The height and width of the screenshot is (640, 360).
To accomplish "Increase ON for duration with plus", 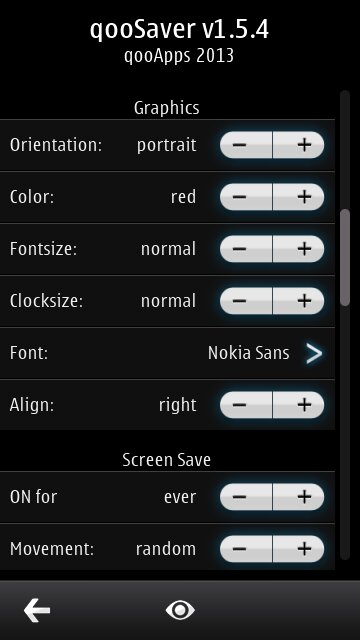I will click(x=298, y=497).
